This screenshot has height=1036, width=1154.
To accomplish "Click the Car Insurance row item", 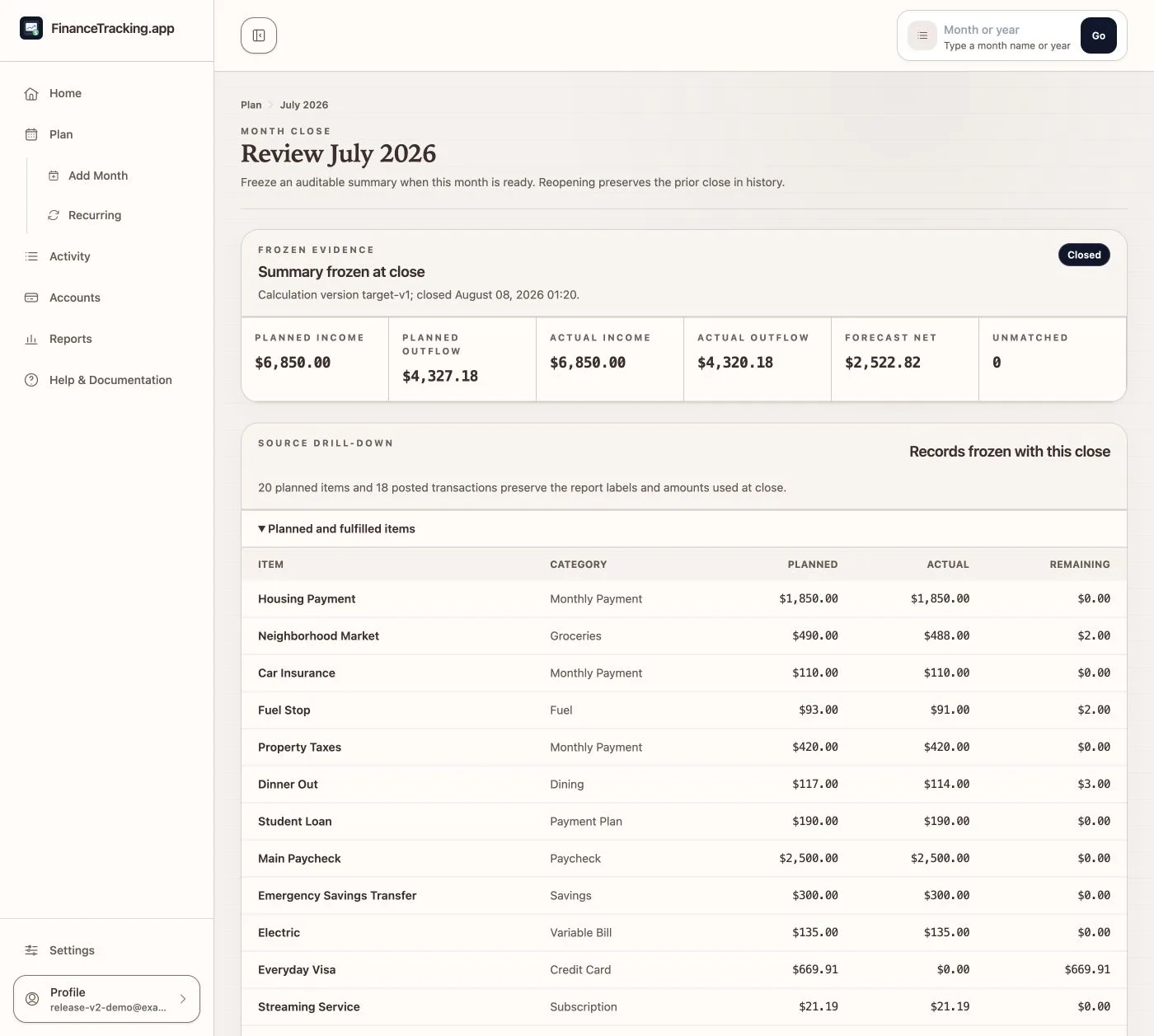I will 297,673.
